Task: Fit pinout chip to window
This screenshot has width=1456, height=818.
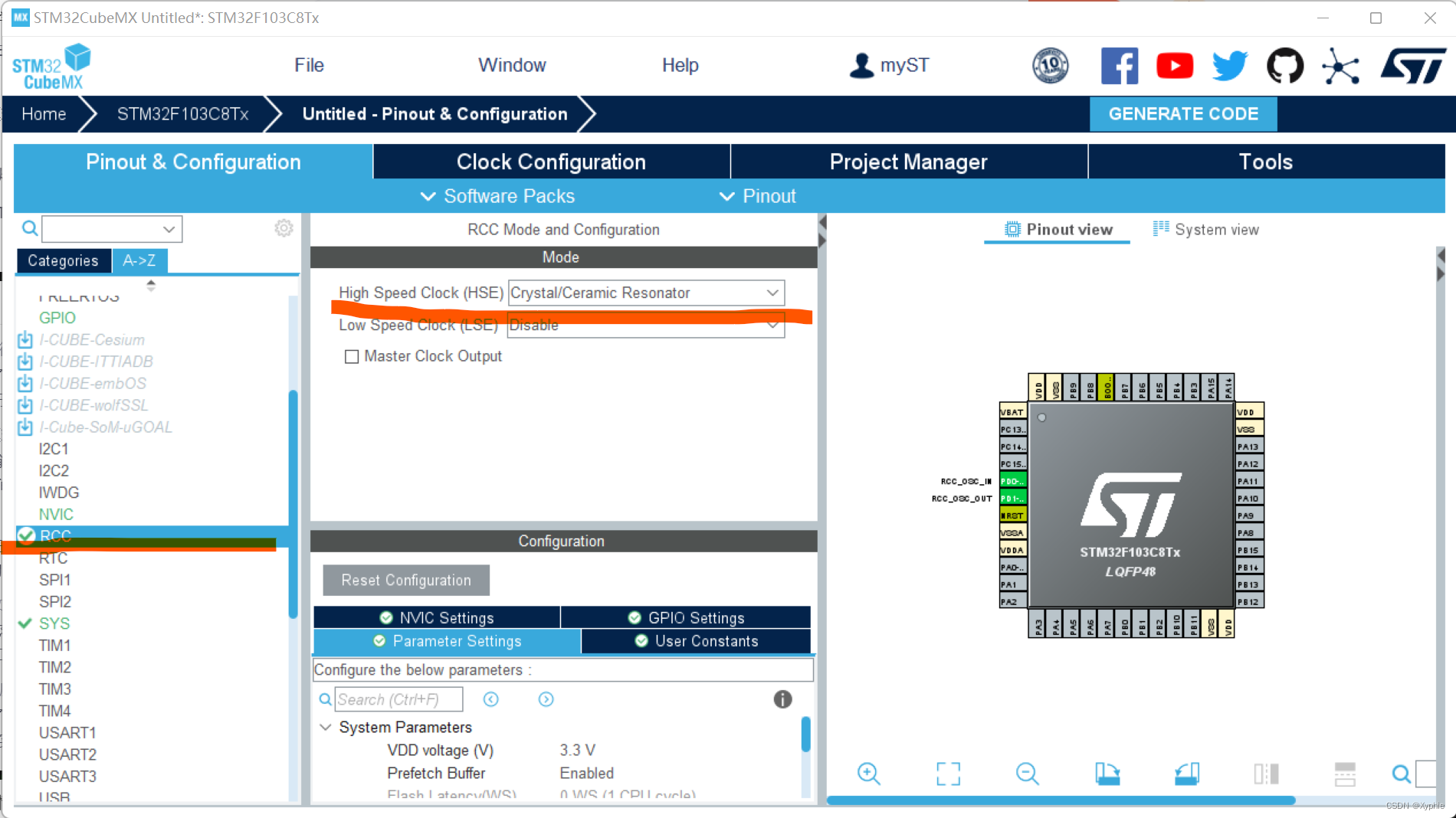Action: point(948,774)
